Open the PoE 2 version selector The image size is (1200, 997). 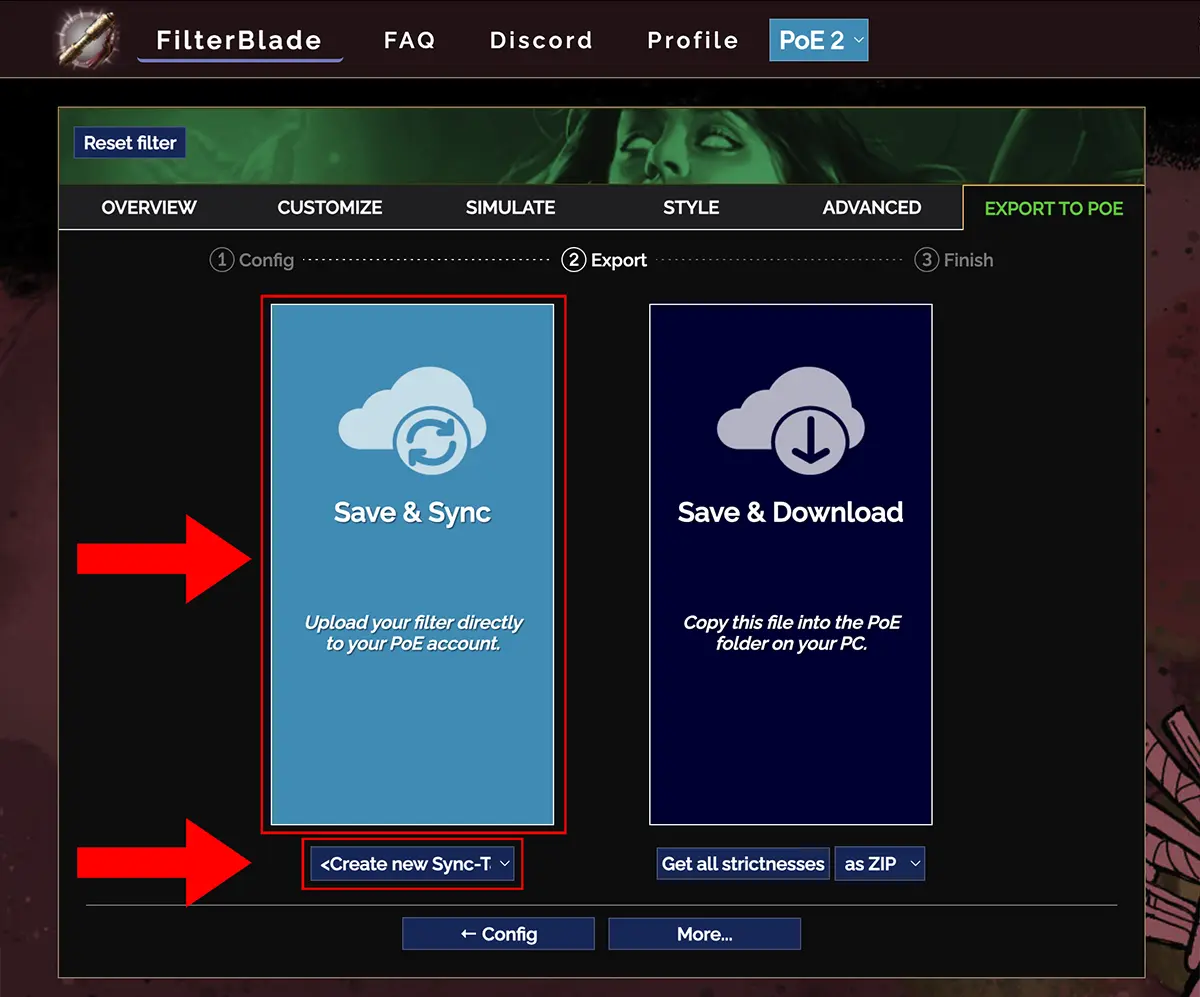819,40
